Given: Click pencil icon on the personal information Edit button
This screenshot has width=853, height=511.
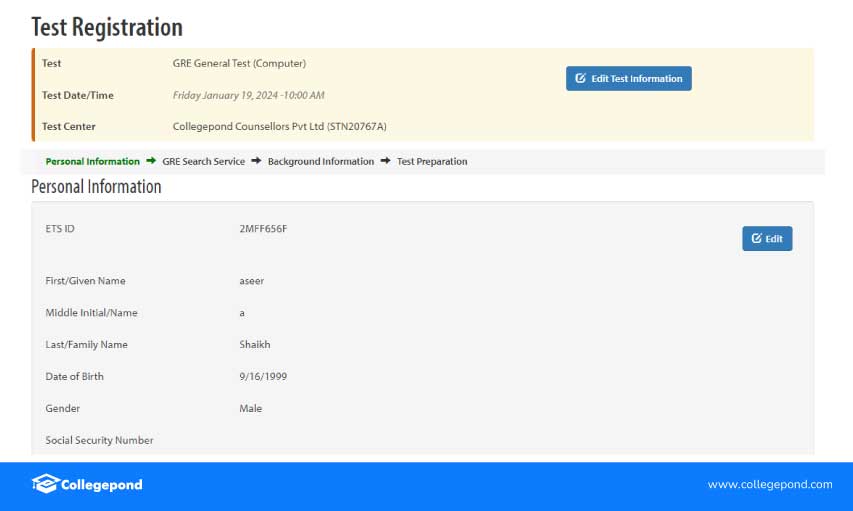Looking at the screenshot, I should pos(756,239).
